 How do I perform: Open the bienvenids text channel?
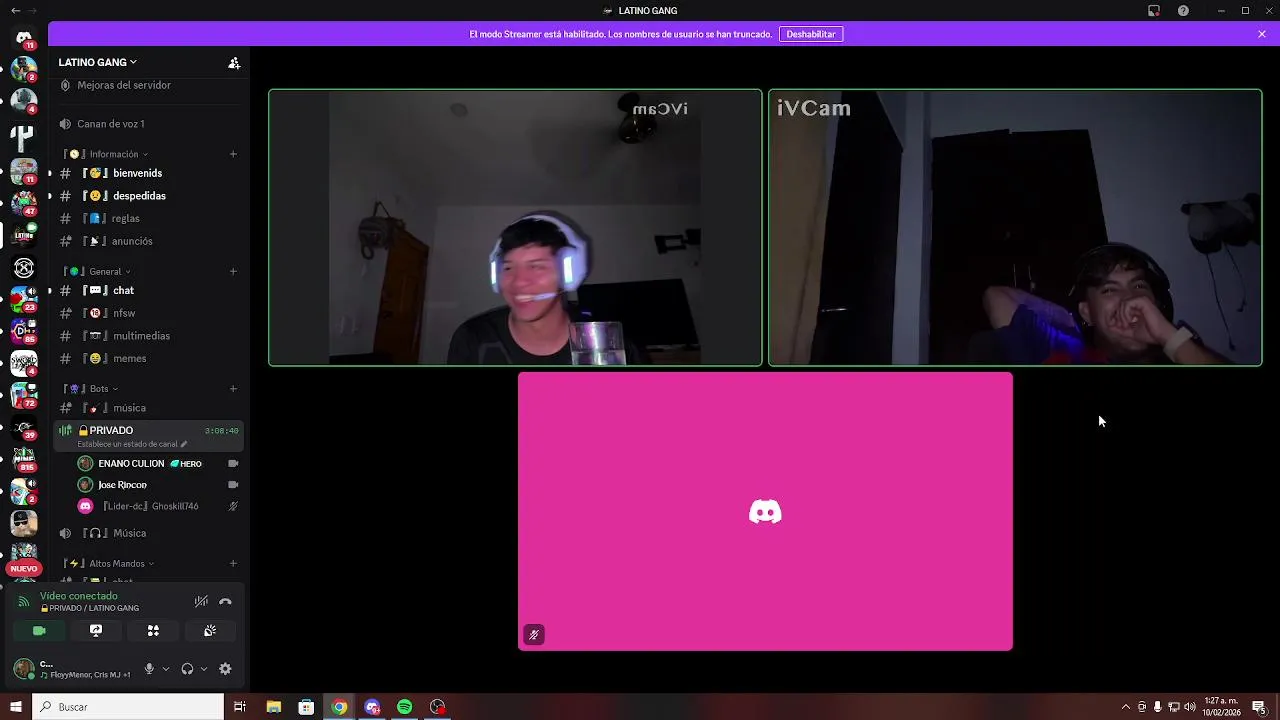[x=148, y=173]
